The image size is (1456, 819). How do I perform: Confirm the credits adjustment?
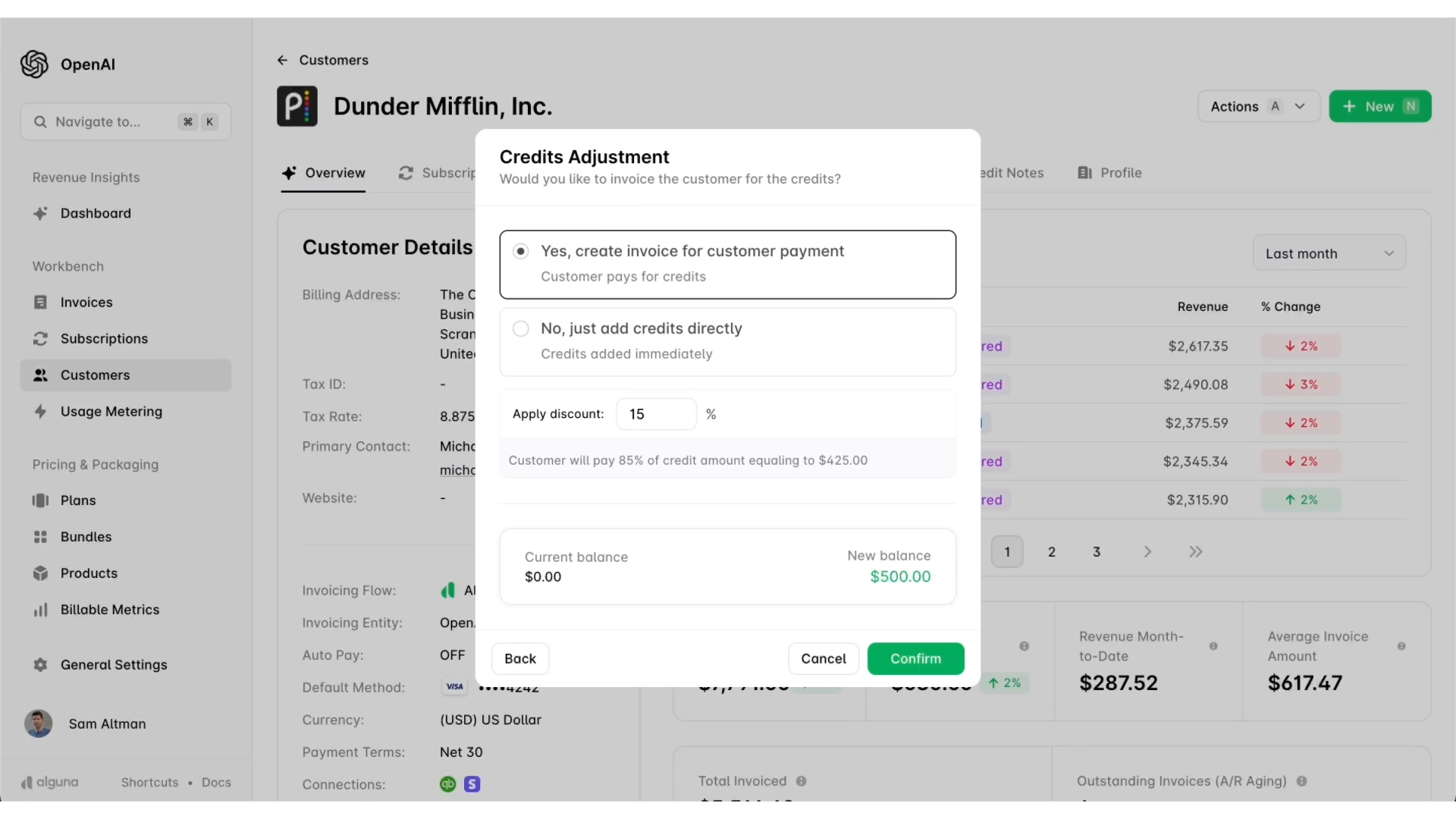(x=916, y=659)
